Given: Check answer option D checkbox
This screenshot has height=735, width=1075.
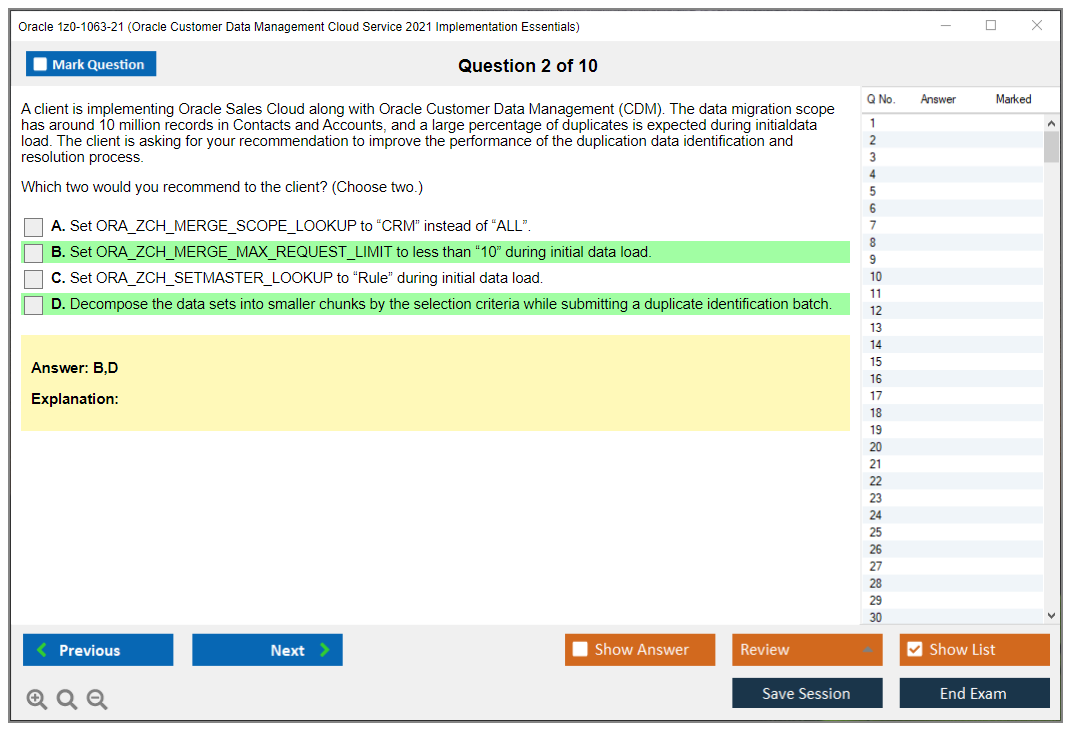Looking at the screenshot, I should click(33, 304).
